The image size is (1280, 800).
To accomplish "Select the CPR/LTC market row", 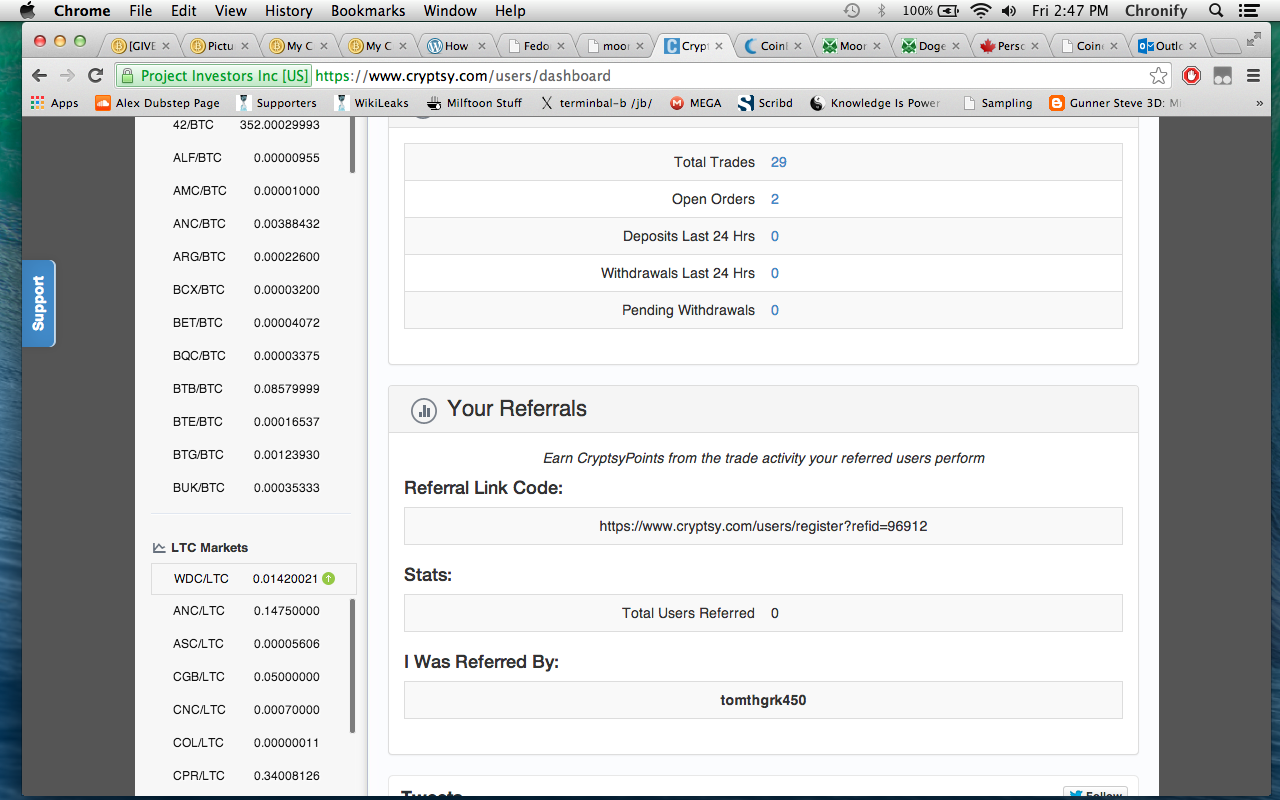I will 246,776.
